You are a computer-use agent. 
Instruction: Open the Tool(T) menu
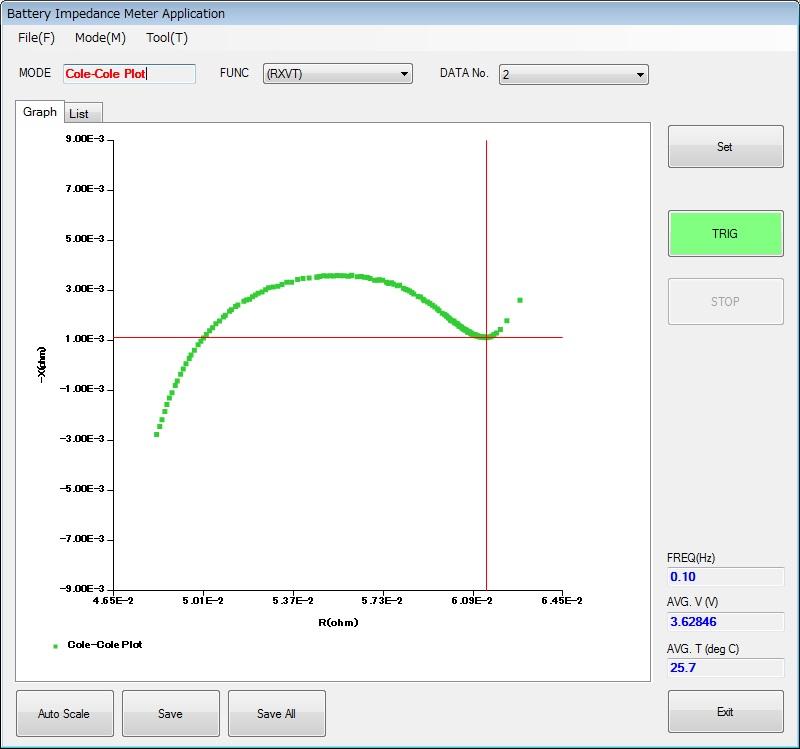pos(167,38)
